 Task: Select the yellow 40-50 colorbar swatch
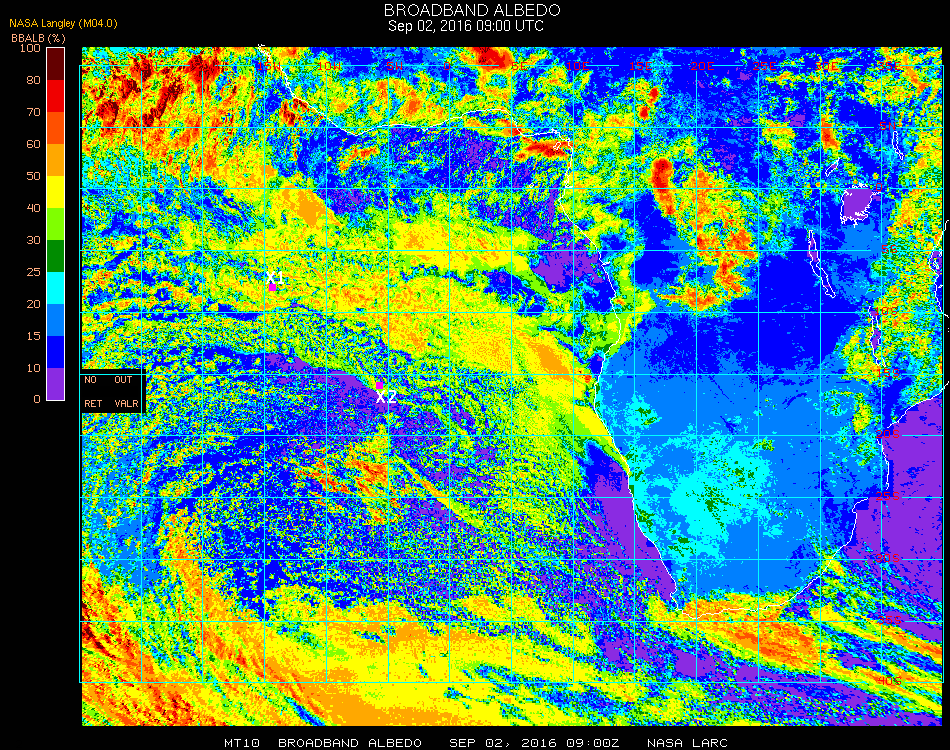[x=55, y=192]
